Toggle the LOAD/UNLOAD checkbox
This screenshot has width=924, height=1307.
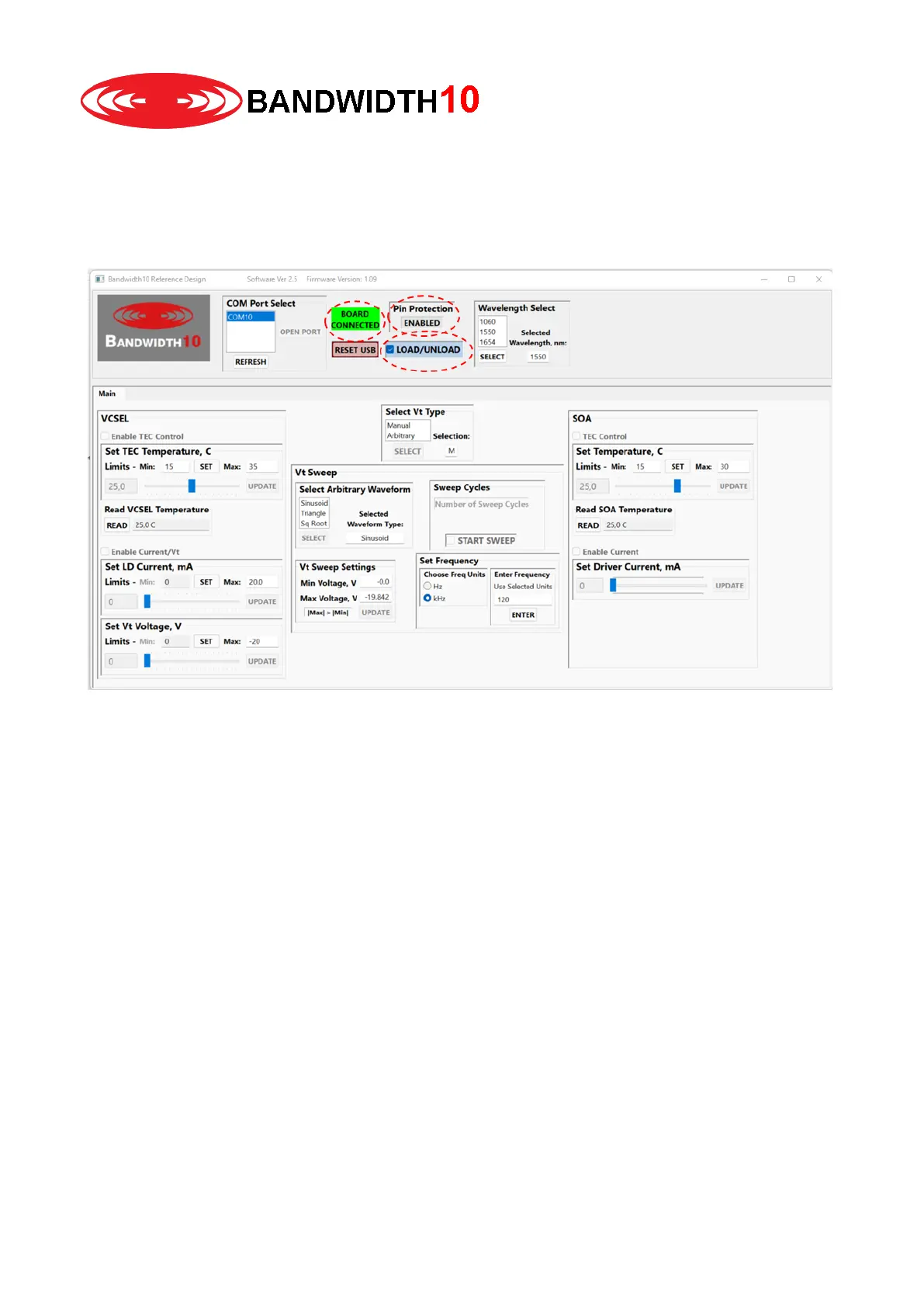tap(390, 349)
